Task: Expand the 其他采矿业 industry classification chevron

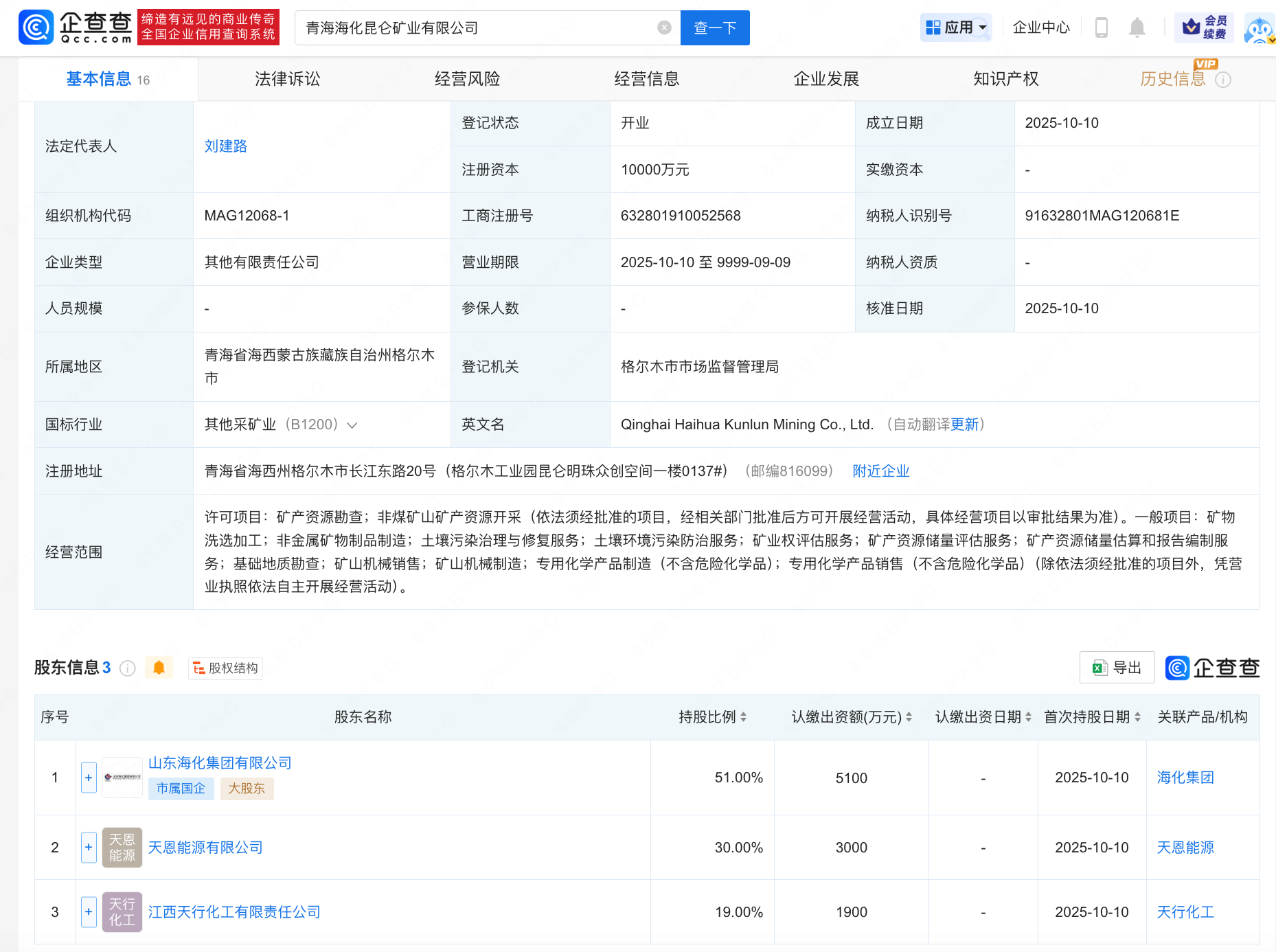Action: point(352,425)
